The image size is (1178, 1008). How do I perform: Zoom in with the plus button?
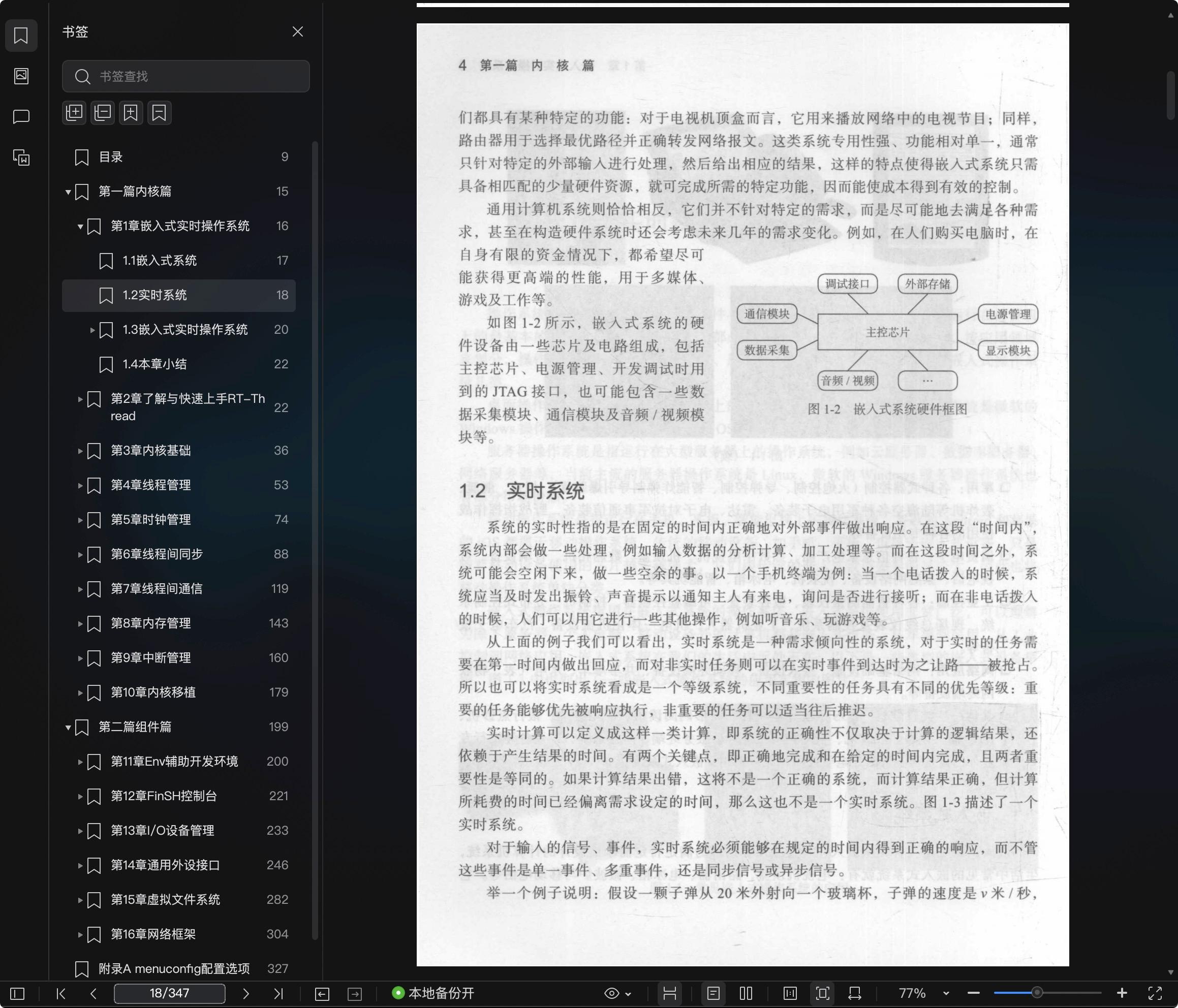[1122, 993]
